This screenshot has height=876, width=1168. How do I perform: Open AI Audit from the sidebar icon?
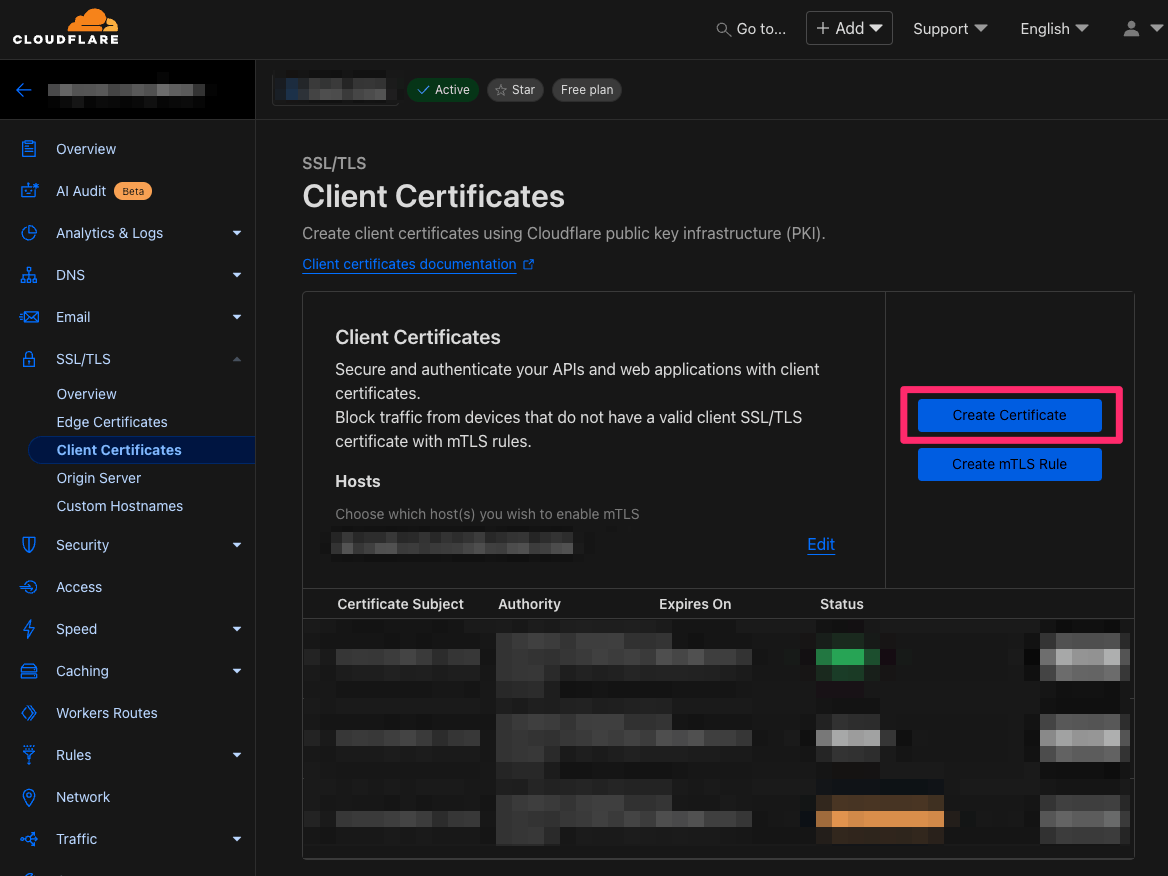(x=31, y=190)
